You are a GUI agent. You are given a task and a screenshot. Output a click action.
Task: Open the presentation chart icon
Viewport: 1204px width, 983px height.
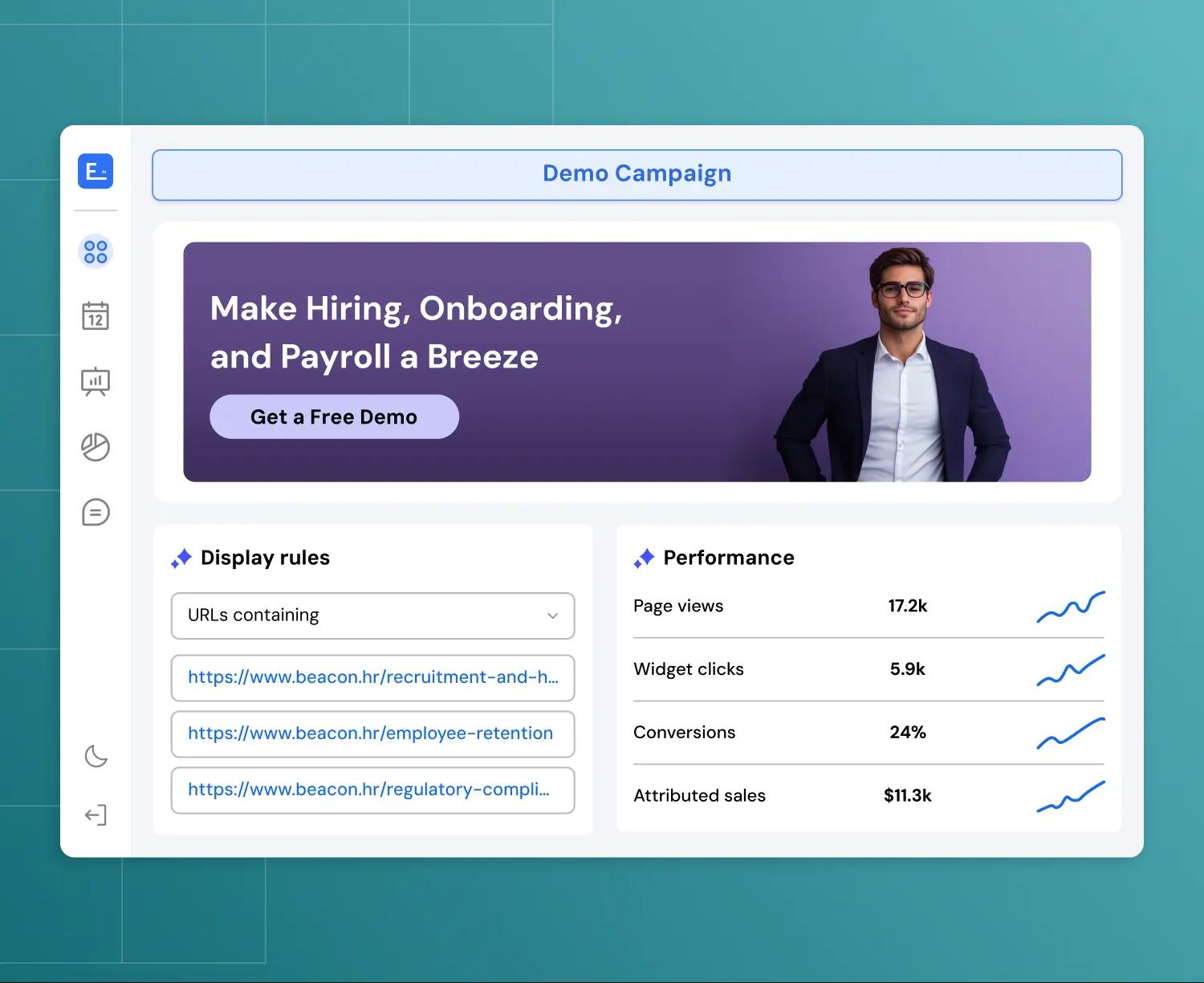pos(96,381)
